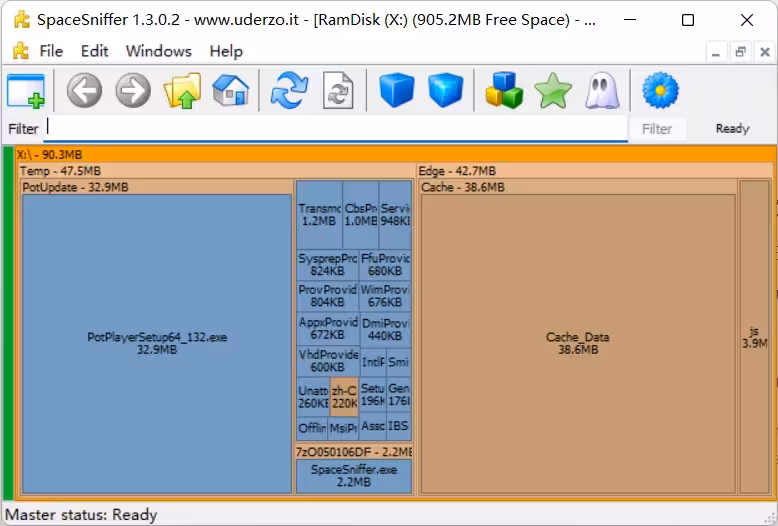The width and height of the screenshot is (778, 526).
Task: Select the js 3.9M block
Action: click(754, 337)
